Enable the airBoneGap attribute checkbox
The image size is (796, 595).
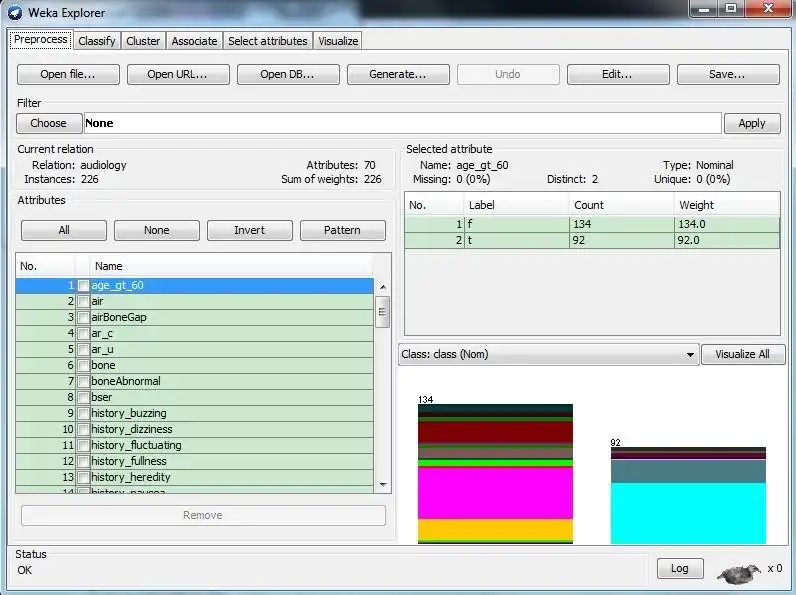[x=83, y=318]
